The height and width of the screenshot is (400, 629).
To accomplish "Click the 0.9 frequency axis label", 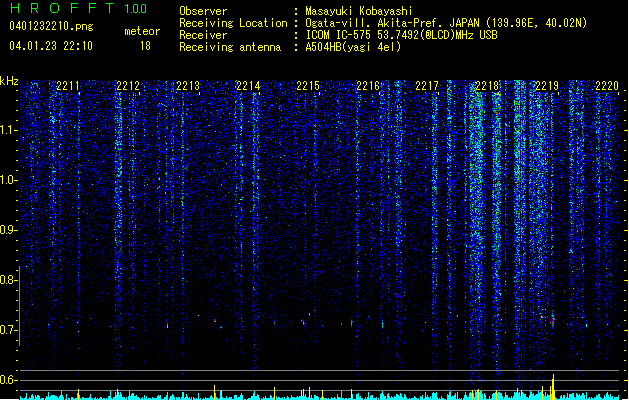I will tap(8, 230).
